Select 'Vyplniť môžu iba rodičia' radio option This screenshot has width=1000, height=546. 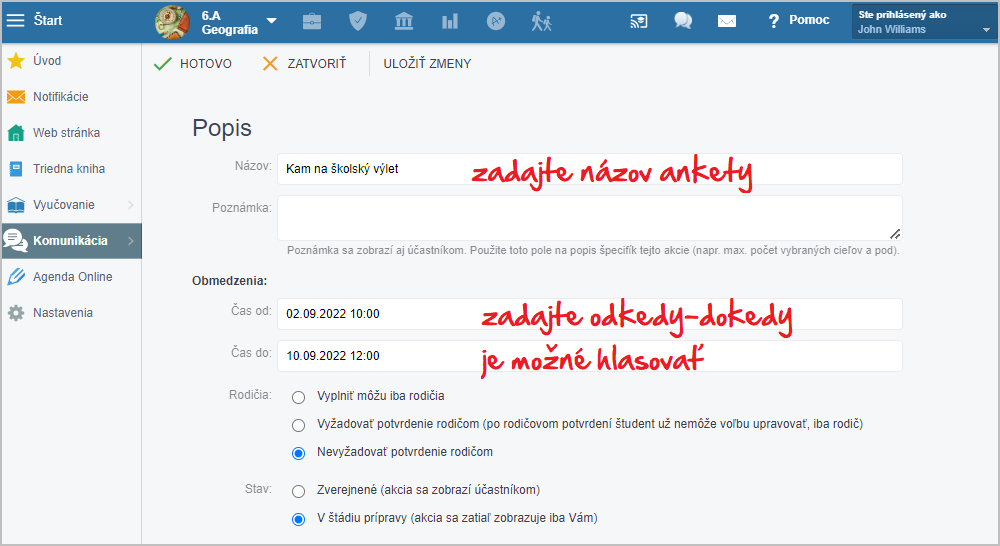pos(298,396)
